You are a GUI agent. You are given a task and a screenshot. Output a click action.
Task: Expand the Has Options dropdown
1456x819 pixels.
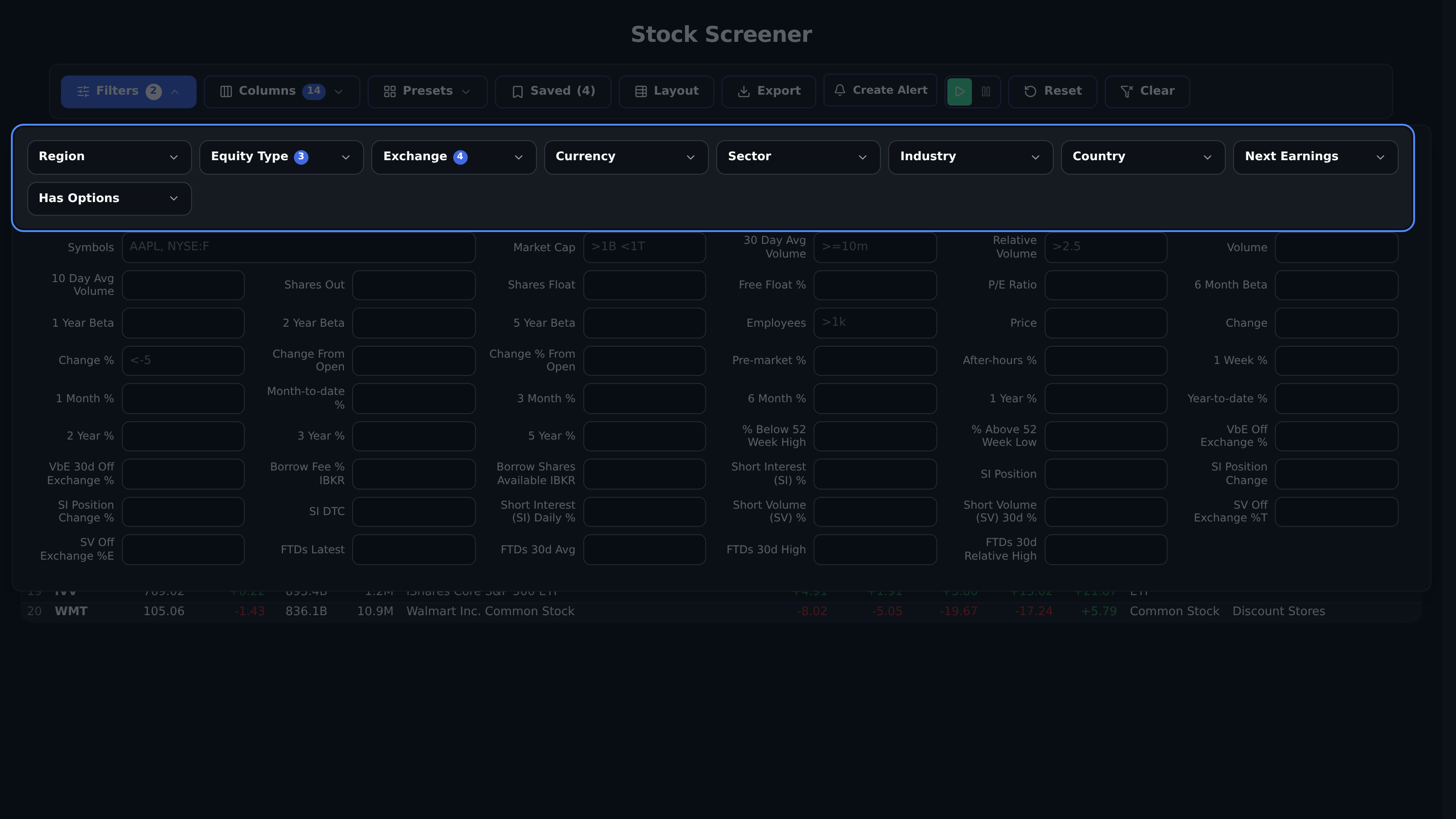pyautogui.click(x=110, y=199)
